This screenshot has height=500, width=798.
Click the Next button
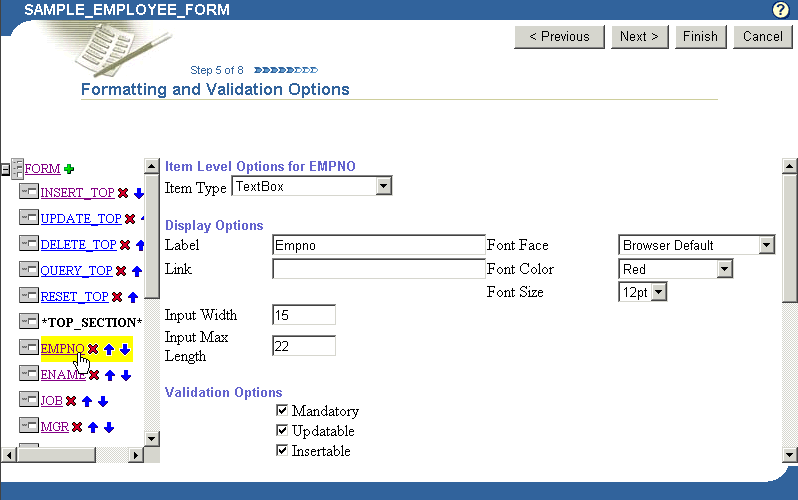coord(640,37)
